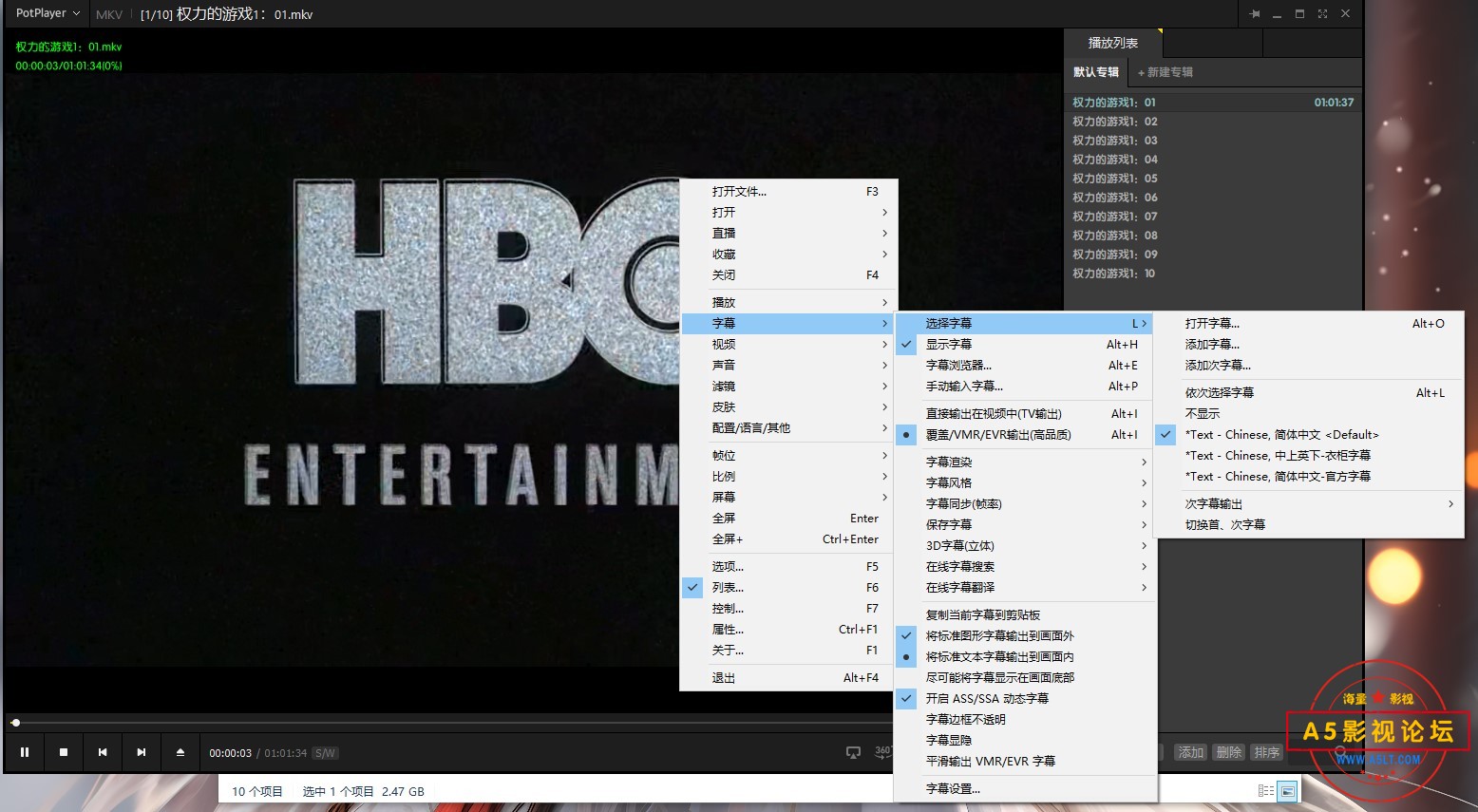Choose 关闭 from the context menu
Screen dimensions: 1478x812
coord(788,274)
